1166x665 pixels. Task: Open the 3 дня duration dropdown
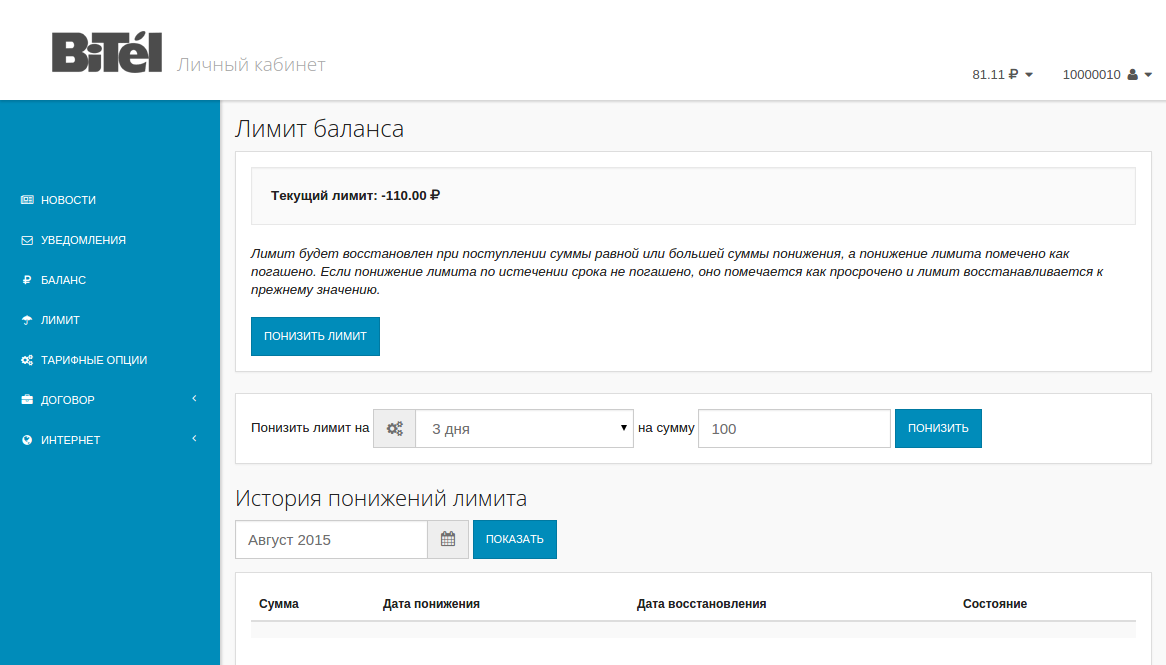pos(524,428)
